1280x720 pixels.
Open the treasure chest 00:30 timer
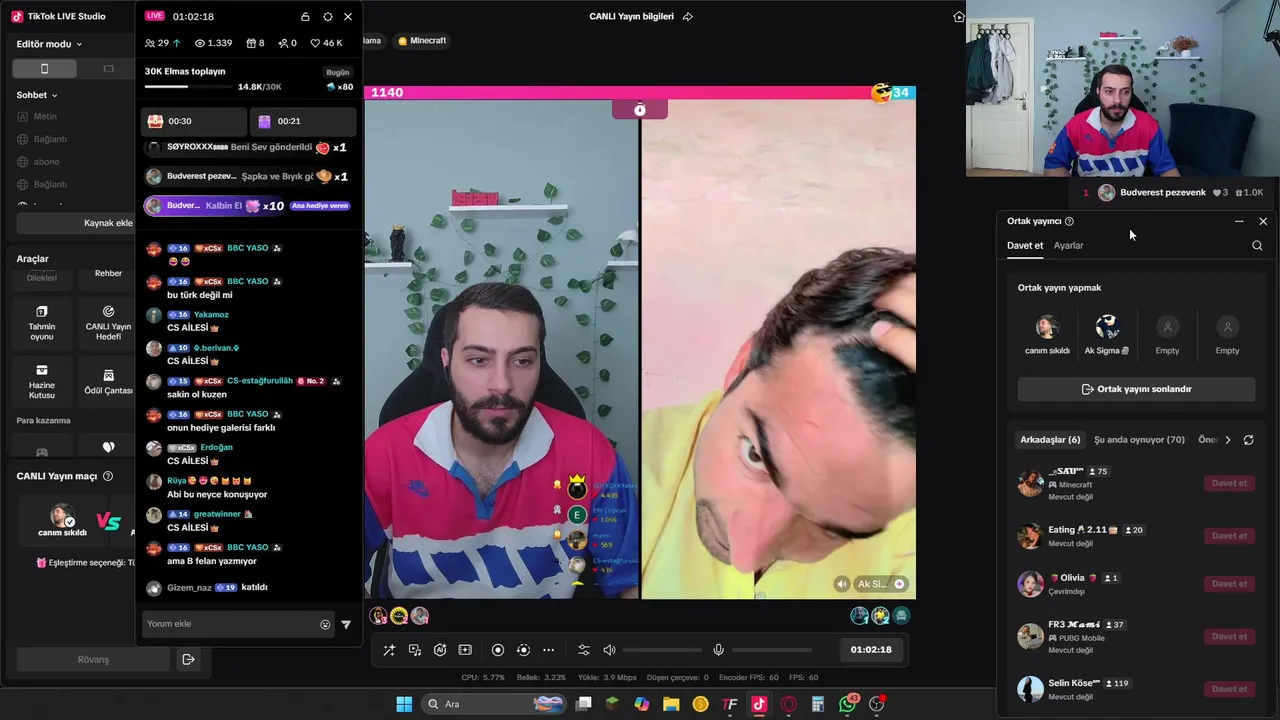point(193,121)
